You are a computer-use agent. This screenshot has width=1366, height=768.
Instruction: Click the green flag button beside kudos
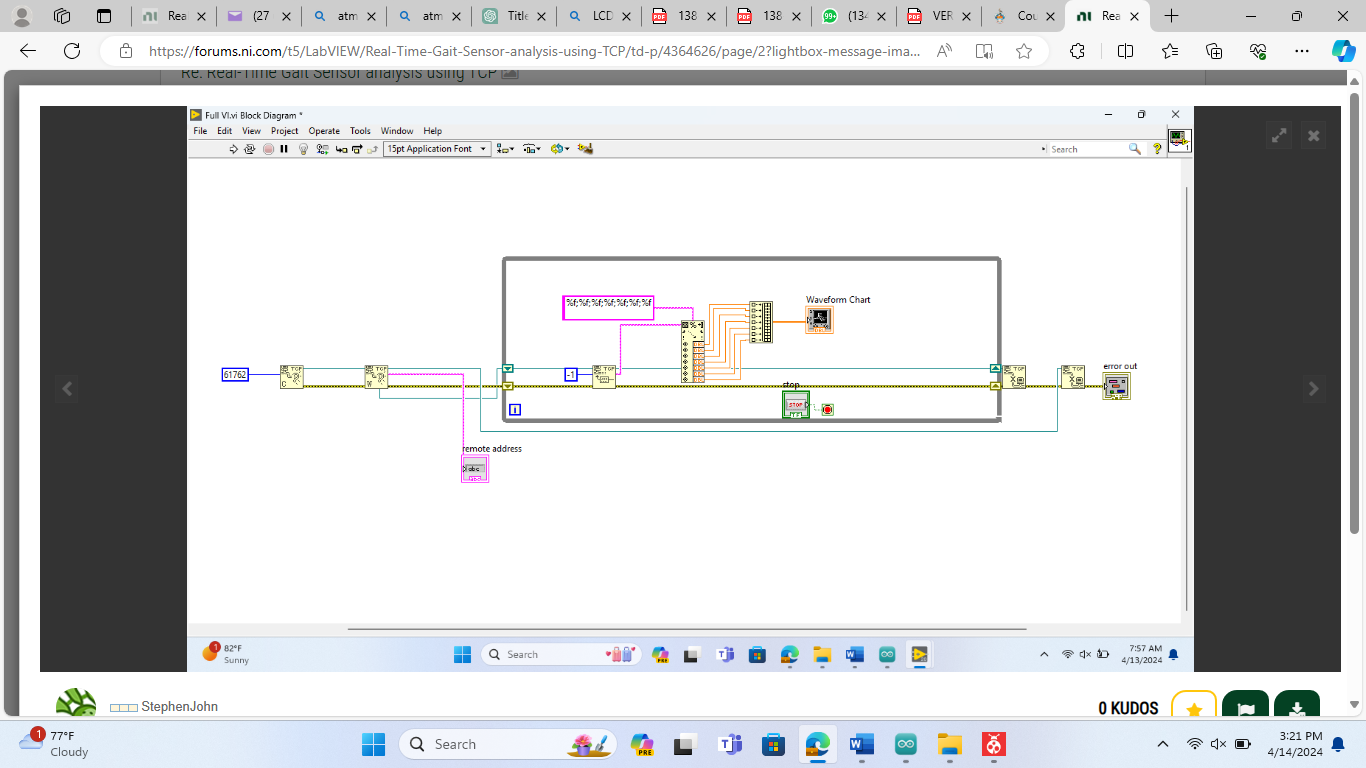1245,708
